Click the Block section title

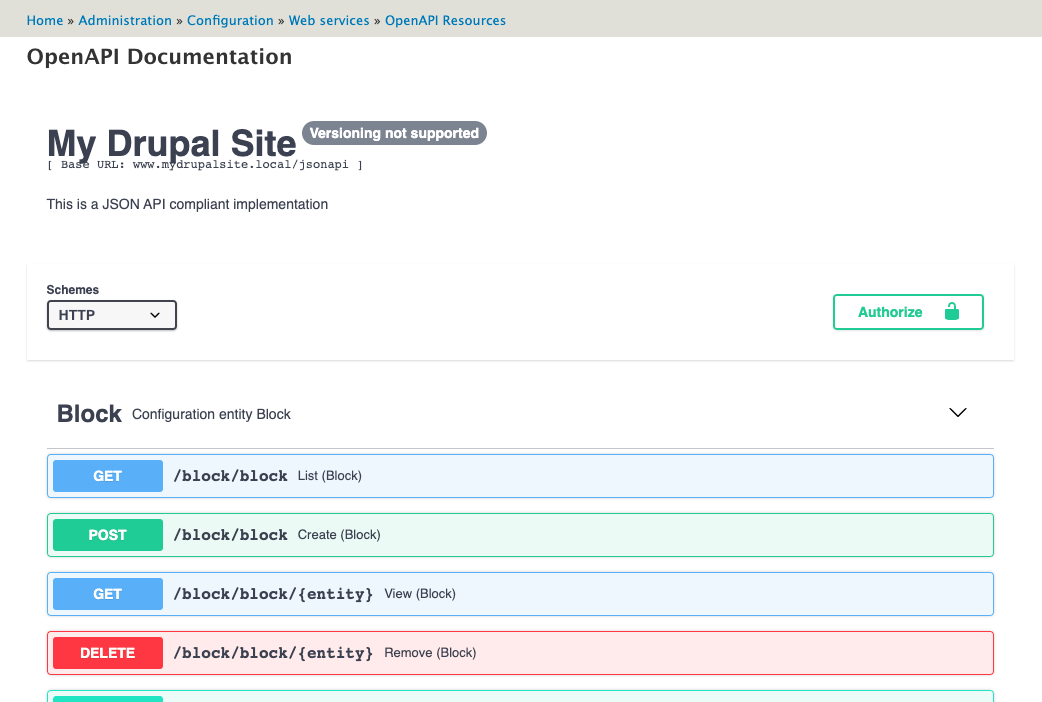[89, 413]
